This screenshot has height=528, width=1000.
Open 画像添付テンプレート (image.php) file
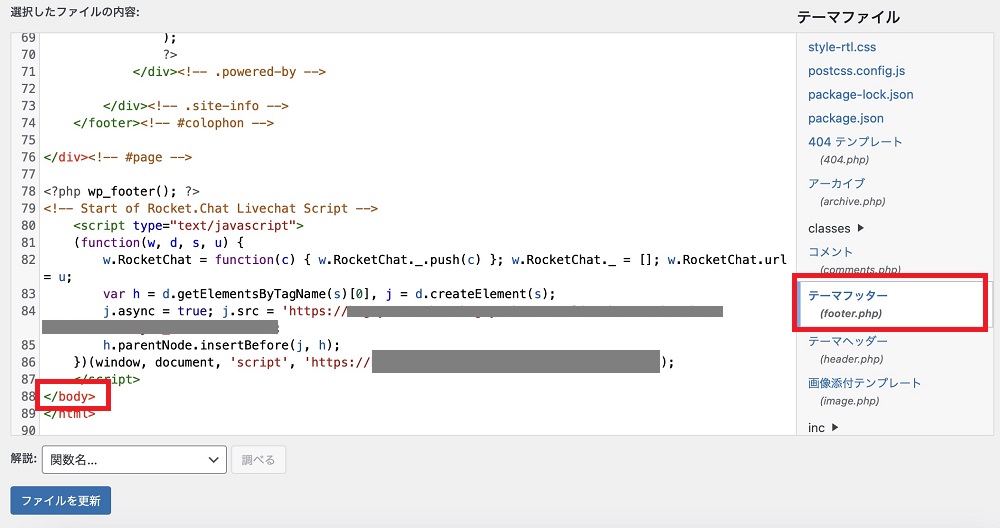[864, 383]
